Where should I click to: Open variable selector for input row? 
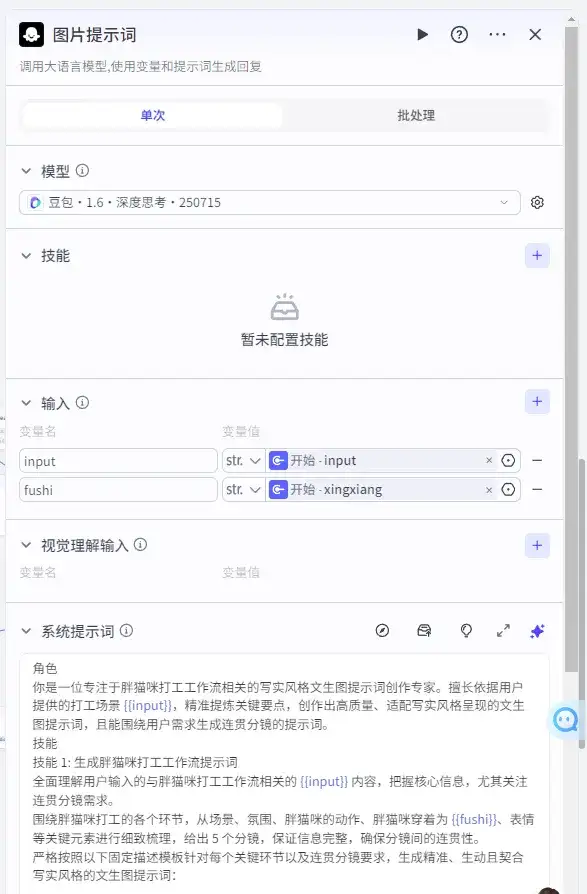pyautogui.click(x=508, y=461)
